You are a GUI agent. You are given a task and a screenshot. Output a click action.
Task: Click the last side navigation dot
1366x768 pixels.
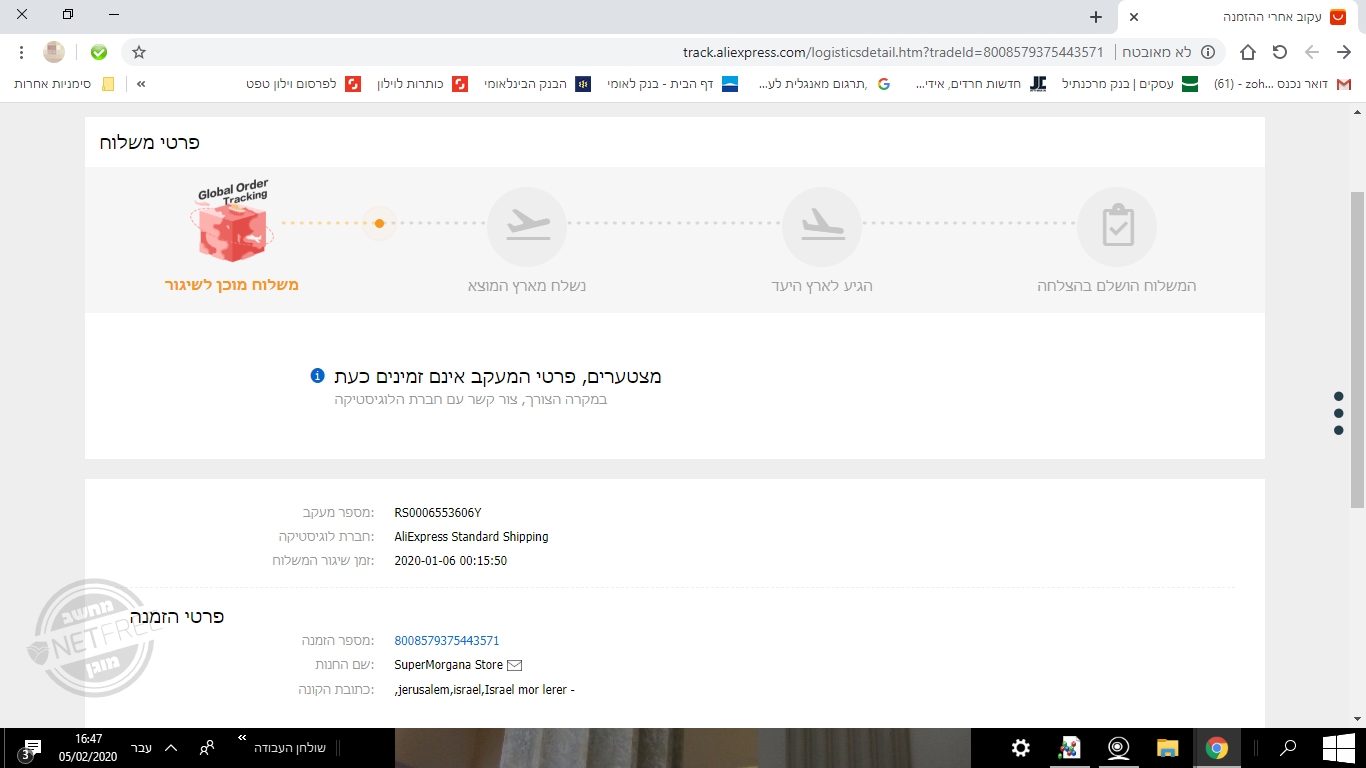[1339, 431]
